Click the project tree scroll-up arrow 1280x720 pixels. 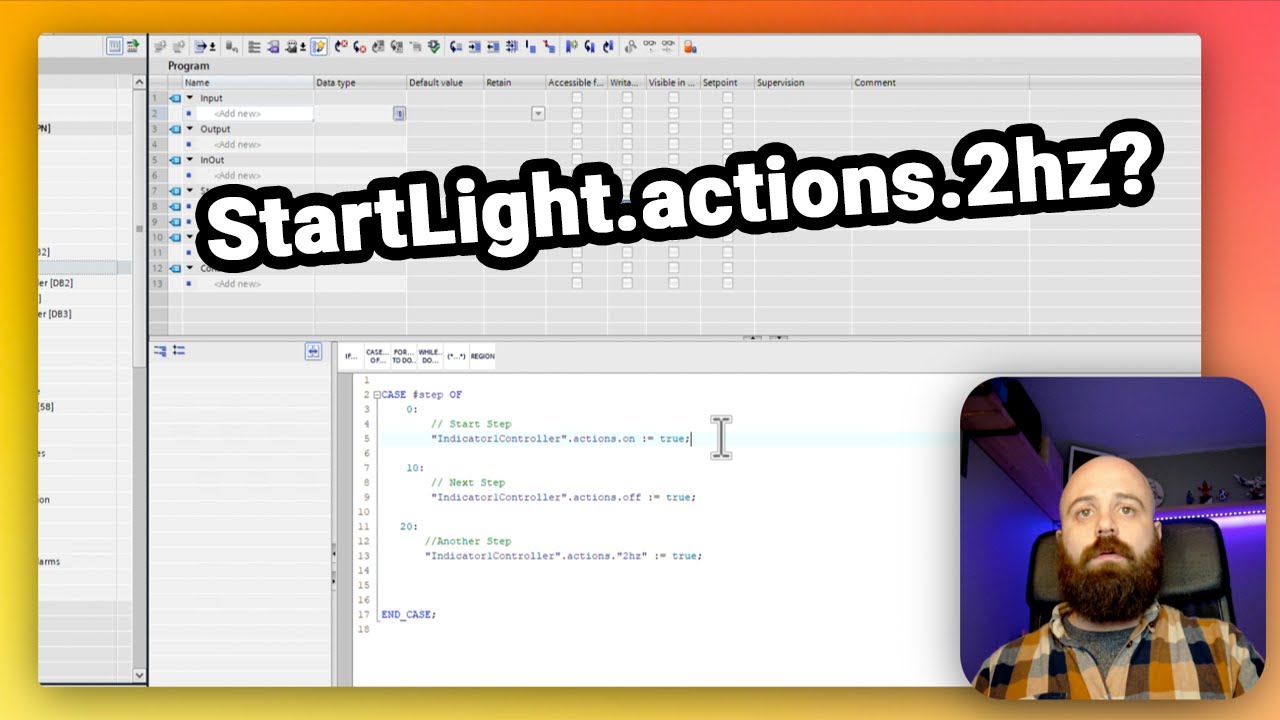click(139, 81)
